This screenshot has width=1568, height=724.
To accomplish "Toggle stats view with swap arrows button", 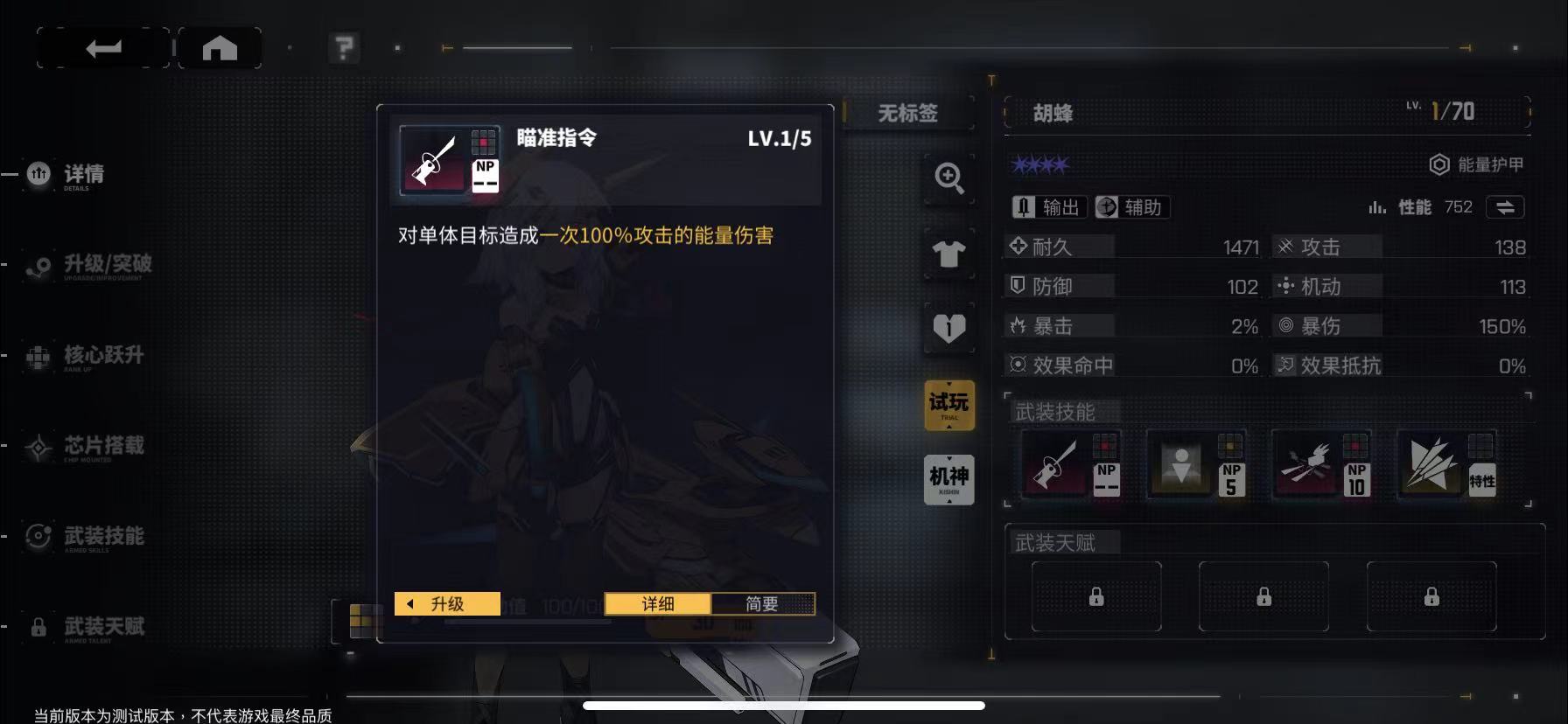I will click(1505, 207).
